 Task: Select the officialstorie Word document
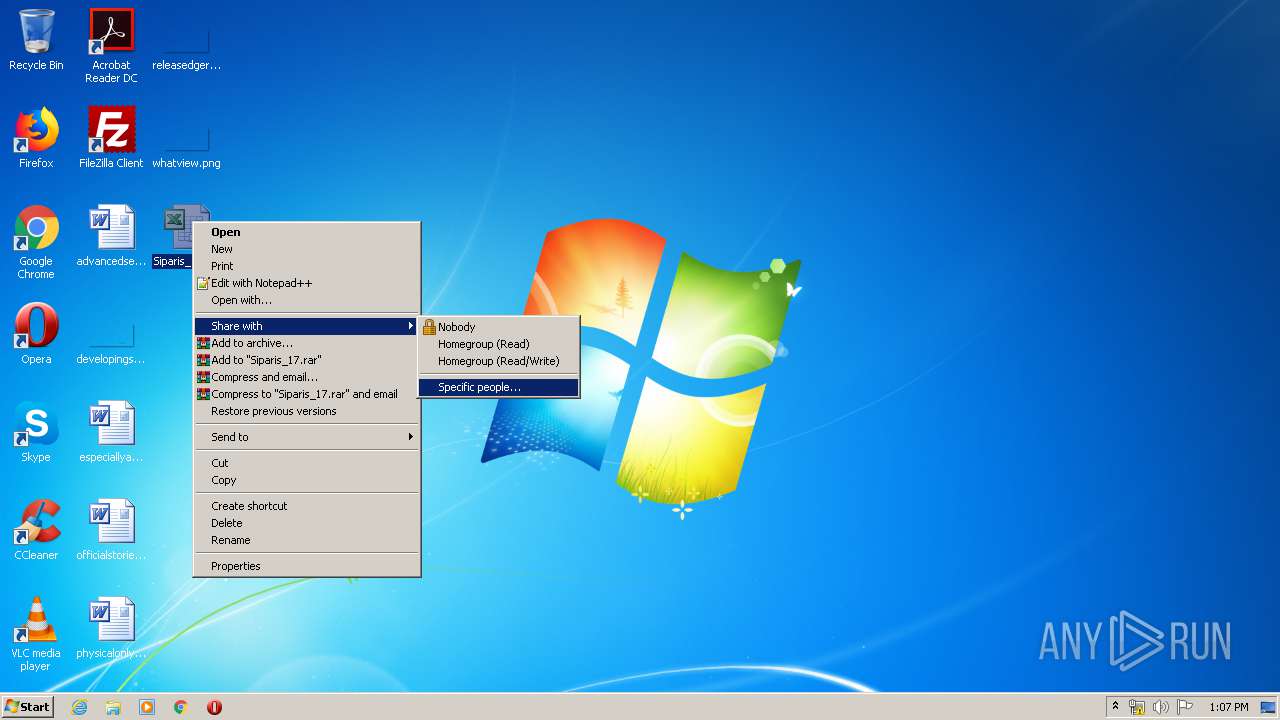pyautogui.click(x=111, y=530)
